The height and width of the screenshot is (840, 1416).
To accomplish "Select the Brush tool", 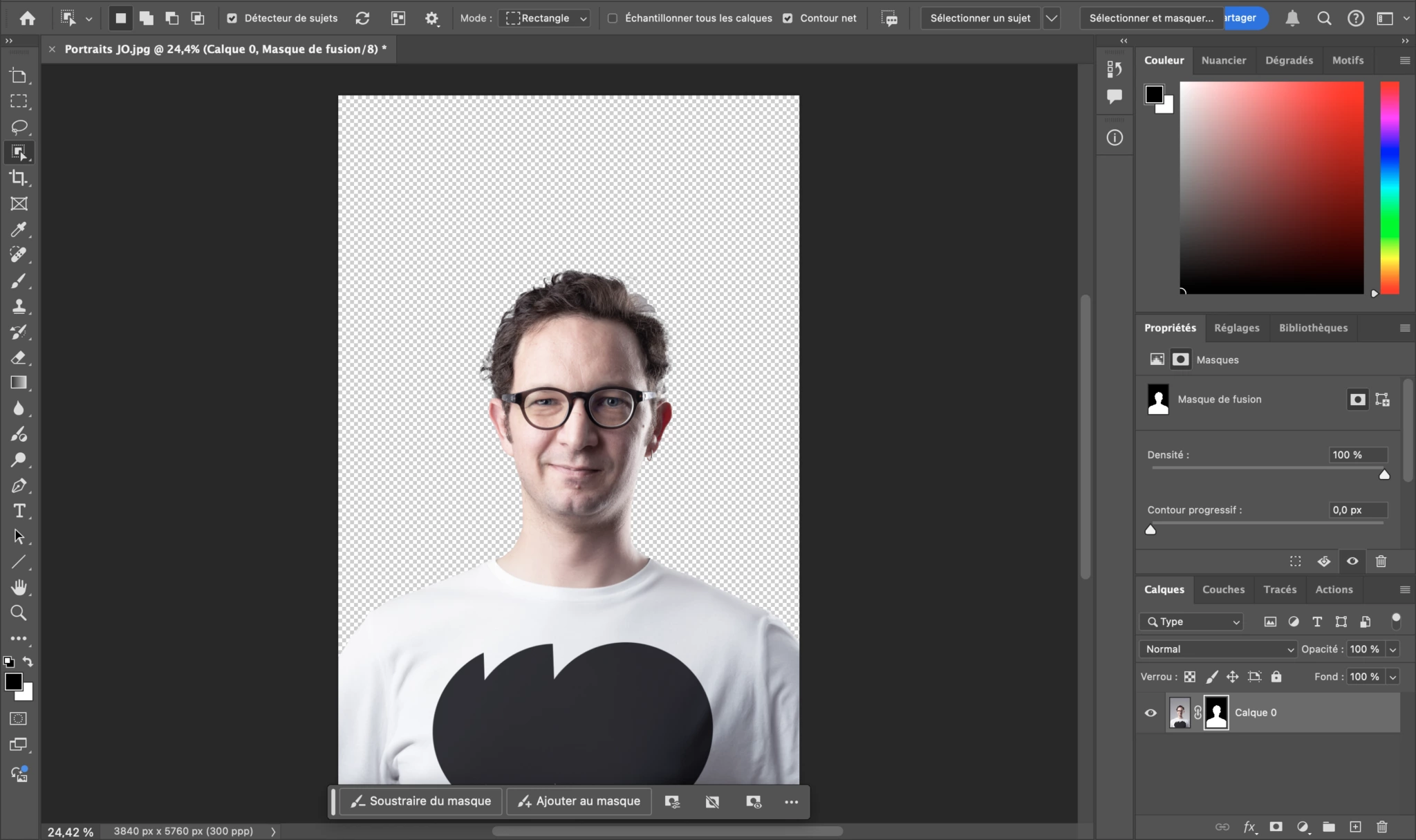I will 19,281.
